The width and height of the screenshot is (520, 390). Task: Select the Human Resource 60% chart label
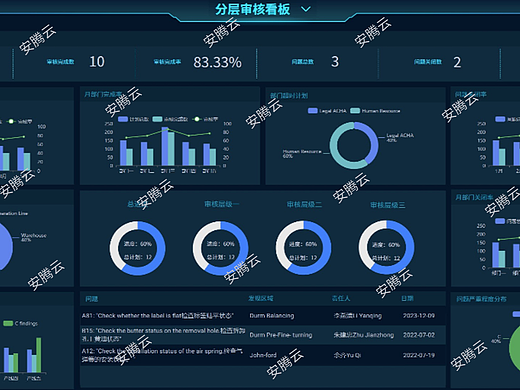pos(302,153)
